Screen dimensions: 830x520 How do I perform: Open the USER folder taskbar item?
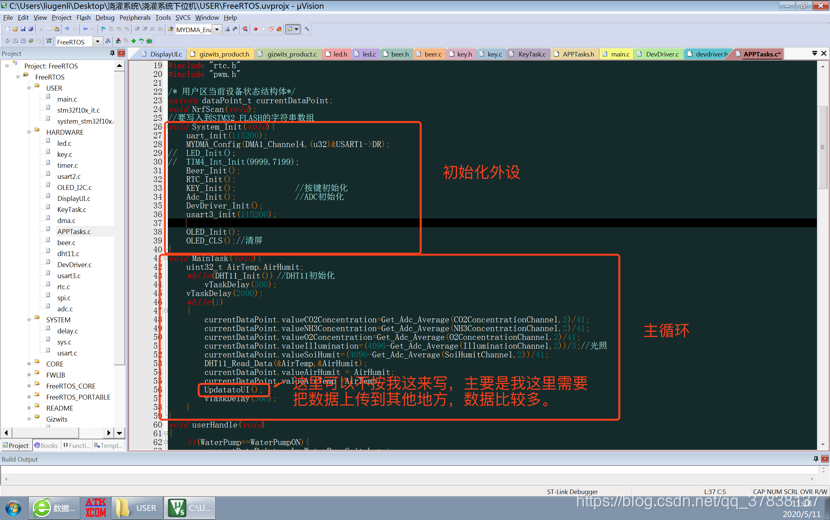click(136, 508)
